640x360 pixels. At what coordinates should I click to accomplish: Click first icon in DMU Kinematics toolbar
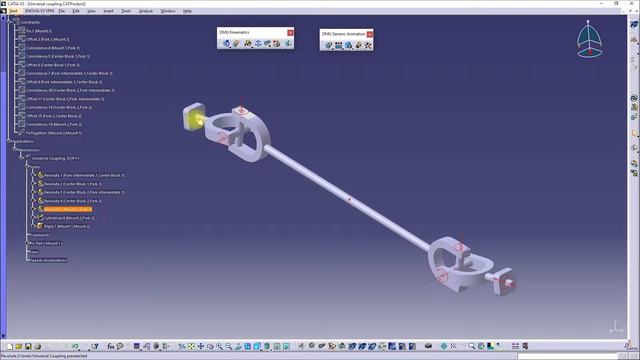pos(227,43)
